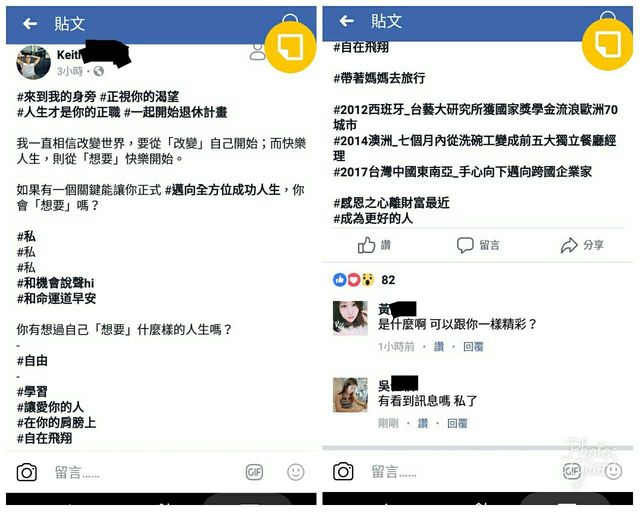The width and height of the screenshot is (640, 512).
Task: Tap the back arrow in the right post header
Action: 347,21
